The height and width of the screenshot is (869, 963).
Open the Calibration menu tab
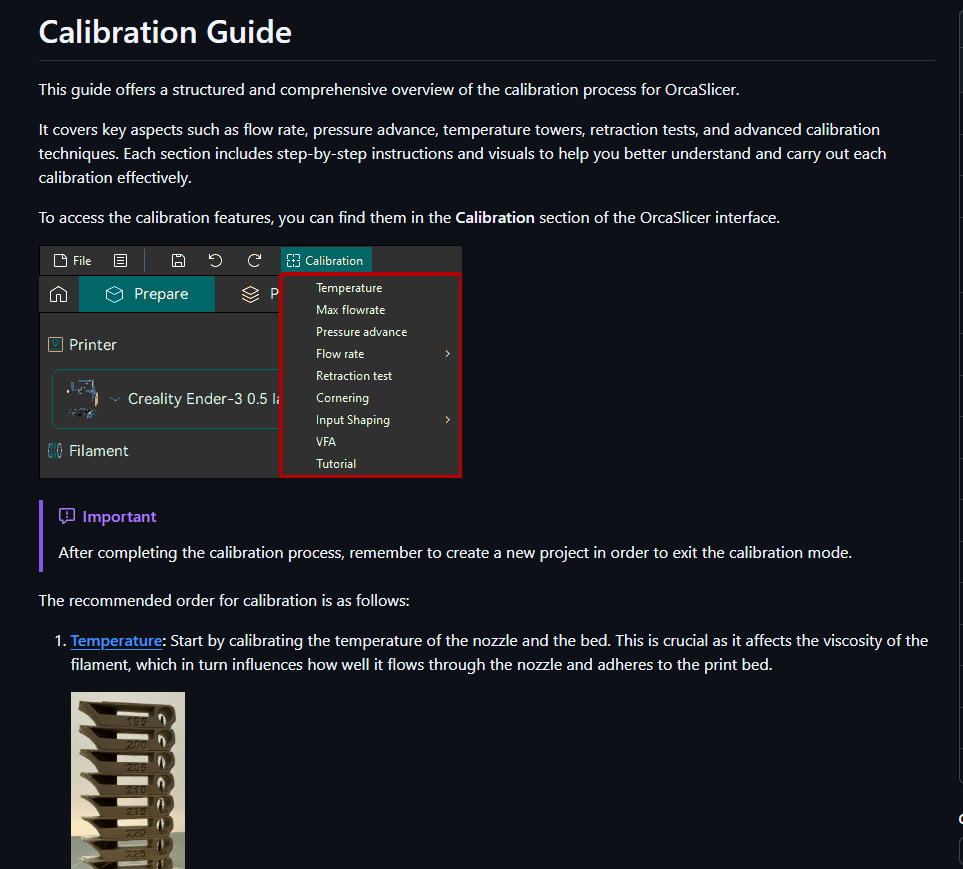326,260
